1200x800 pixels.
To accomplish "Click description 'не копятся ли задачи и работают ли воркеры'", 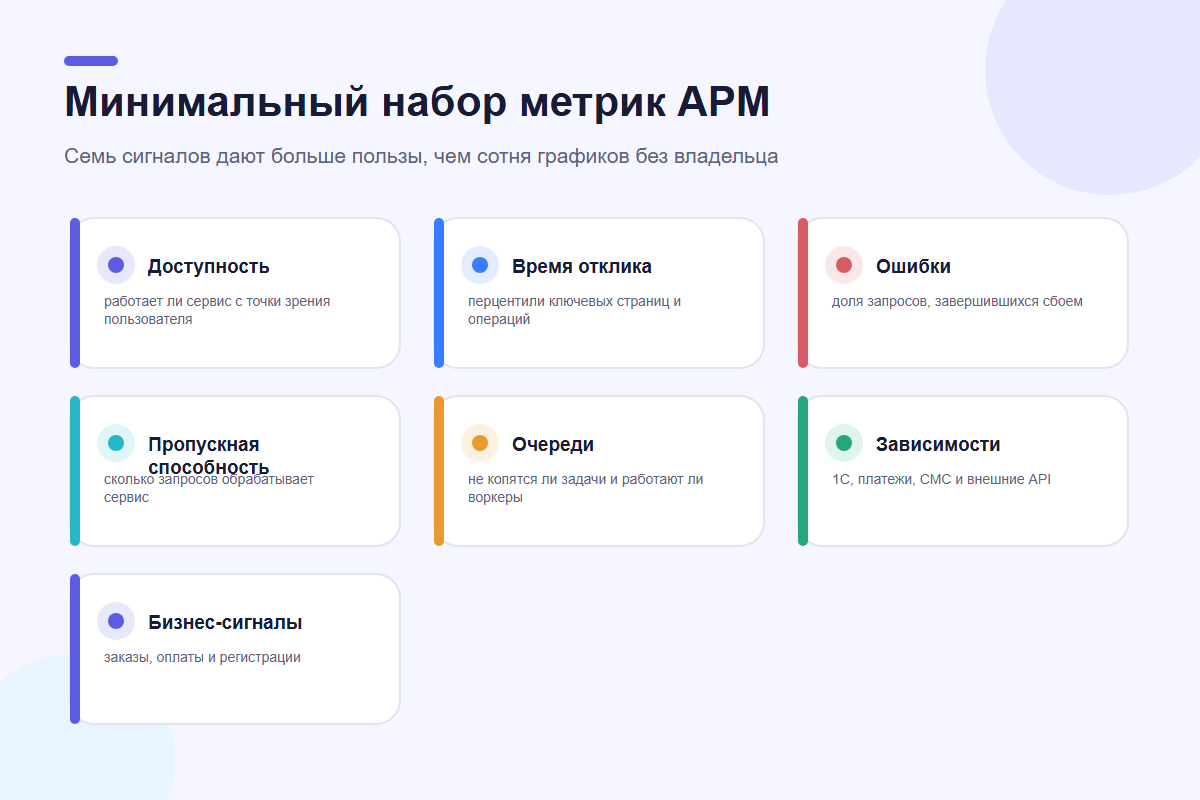I will coord(586,488).
